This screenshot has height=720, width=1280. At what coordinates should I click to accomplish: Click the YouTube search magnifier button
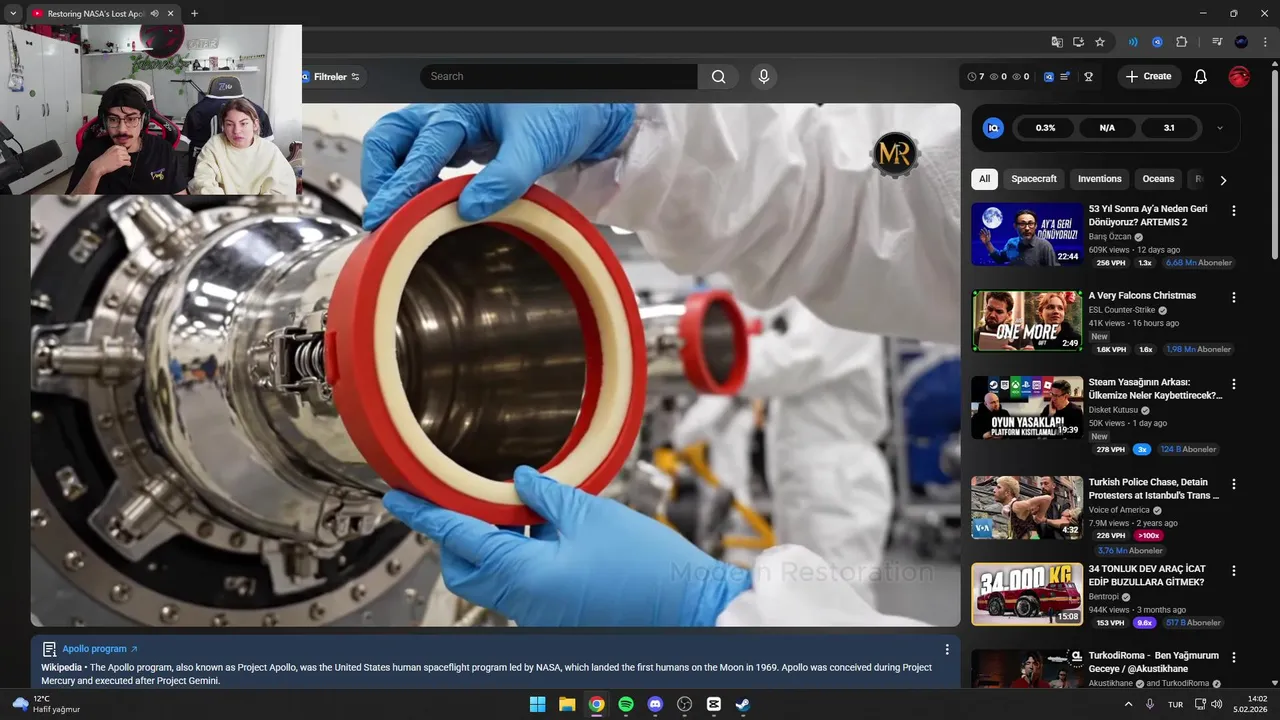pyautogui.click(x=718, y=76)
